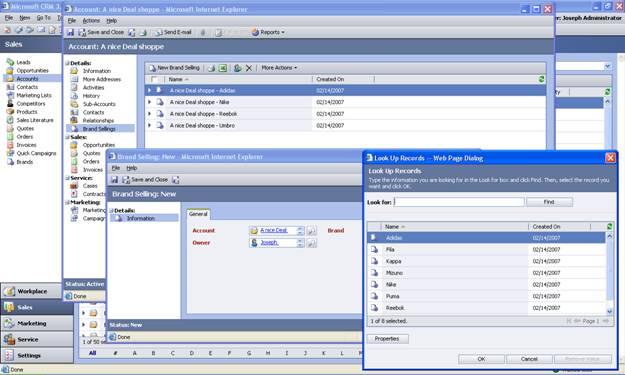Select the General tab in Brand Selling form
Image resolution: width=625 pixels, height=375 pixels.
click(x=198, y=214)
